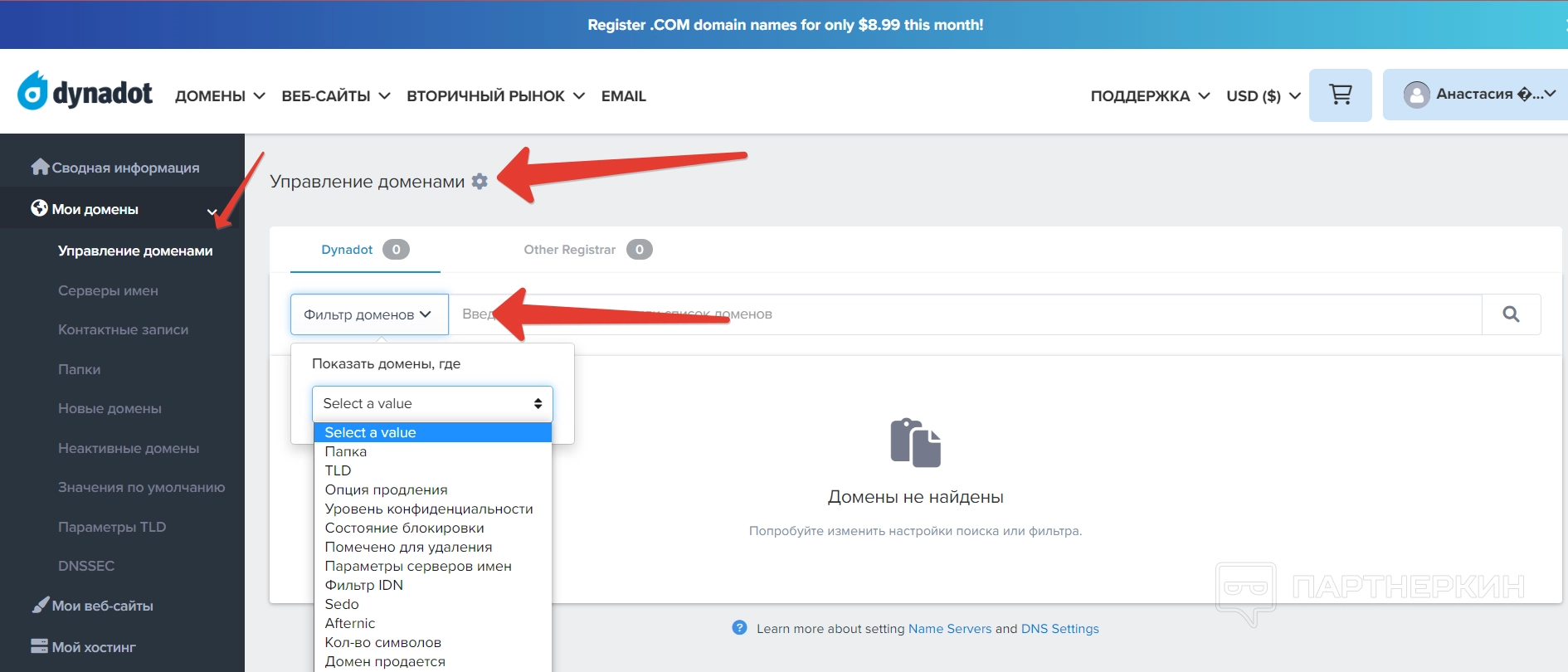Open the ВТОРИЧНЫЙ РЫНОК menu
Screen dimensions: 1568x672
tap(495, 96)
